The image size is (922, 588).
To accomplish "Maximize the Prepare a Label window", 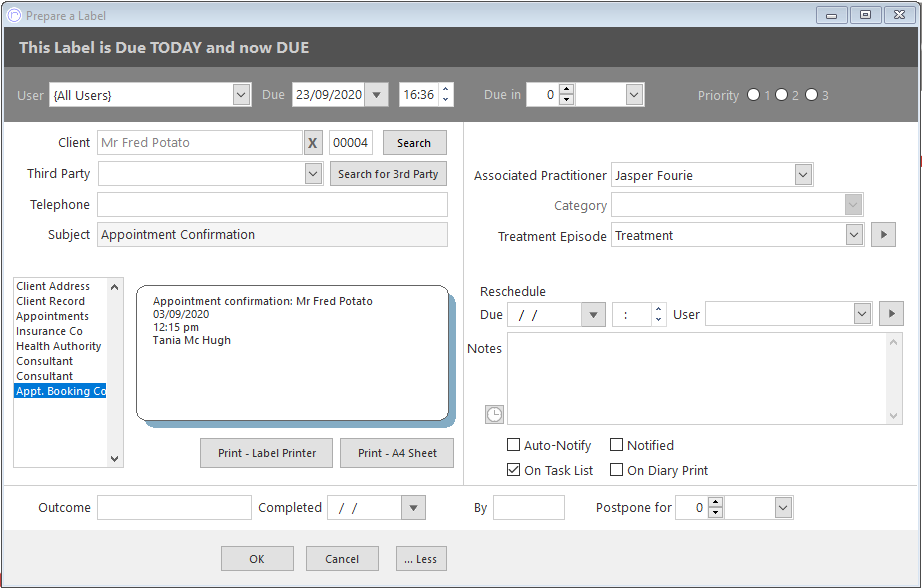I will tap(866, 15).
